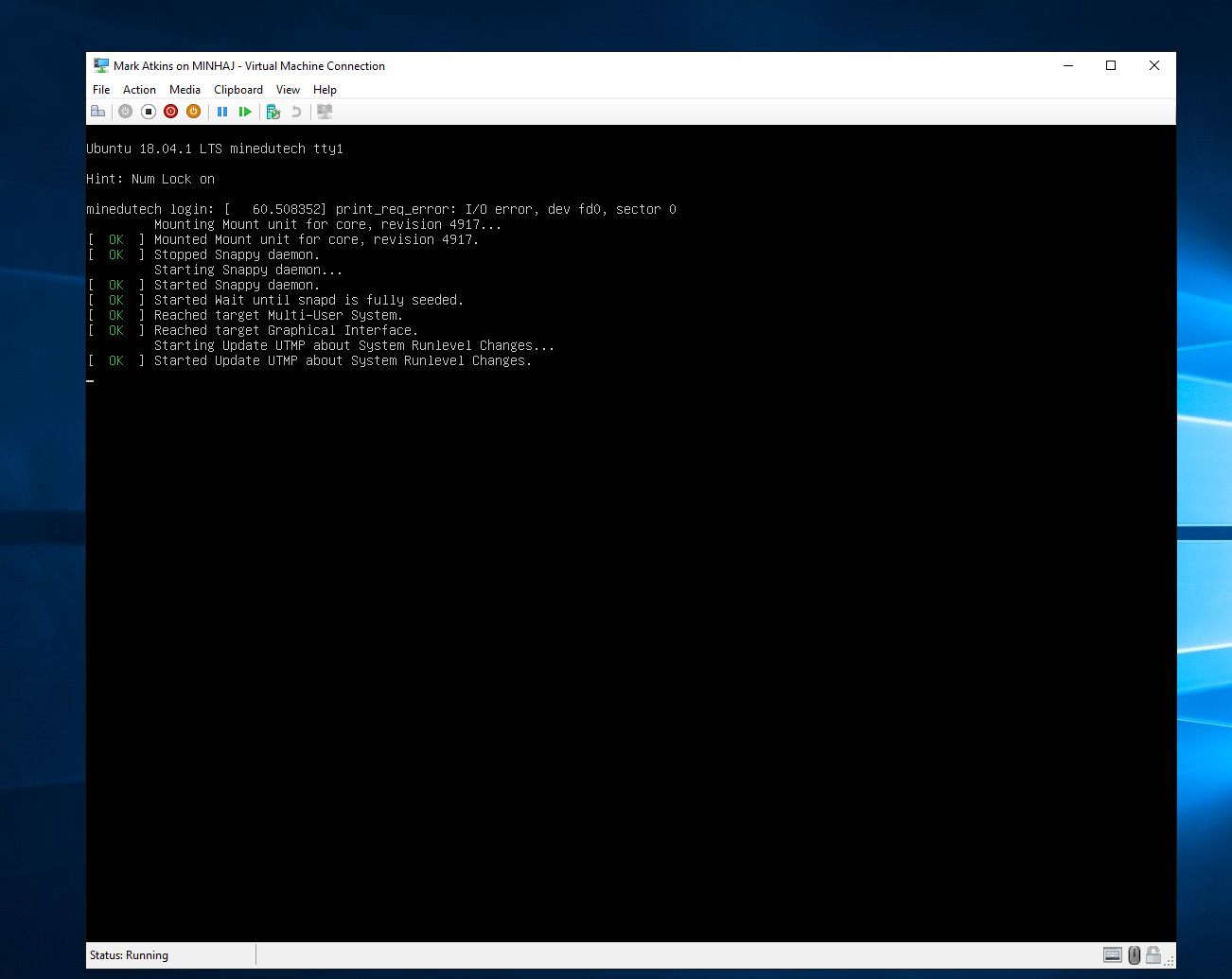Click the Enhanced Session toolbar icon
Viewport: 1232px width, 979px height.
click(325, 112)
